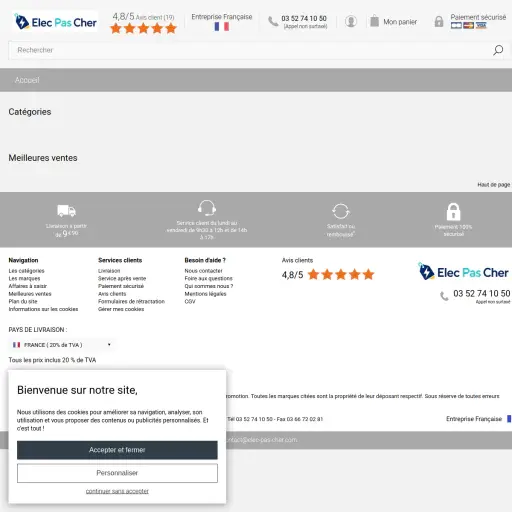Click the search magnifier icon
The height and width of the screenshot is (512, 512).
pyautogui.click(x=498, y=50)
